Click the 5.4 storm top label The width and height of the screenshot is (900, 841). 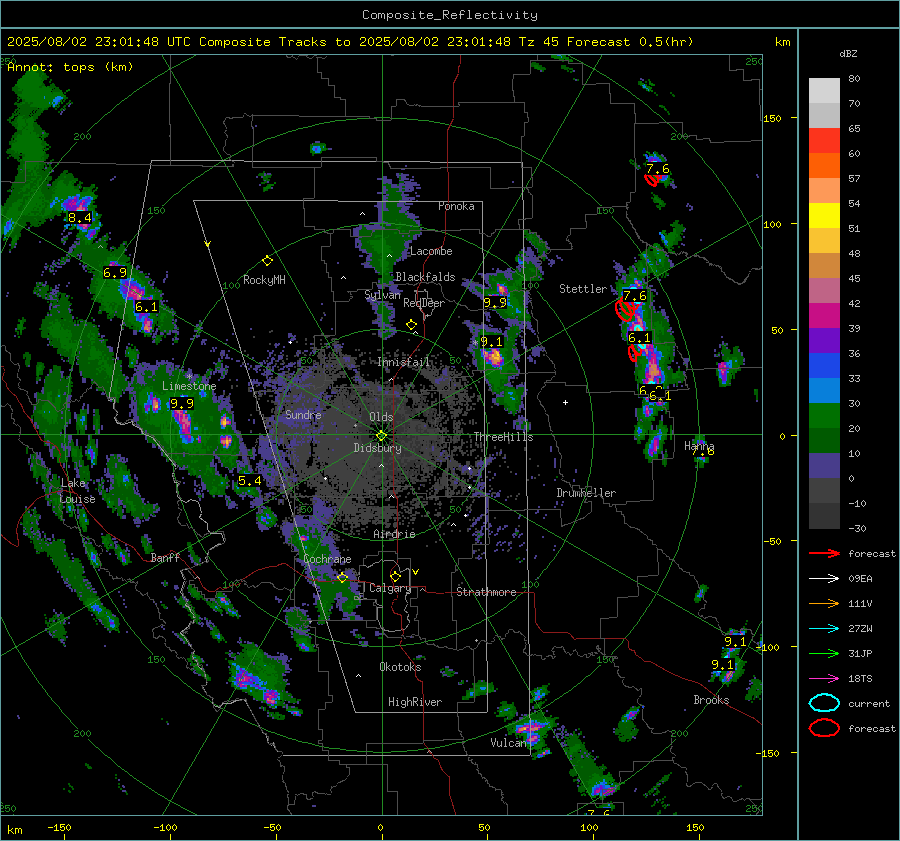pyautogui.click(x=250, y=481)
